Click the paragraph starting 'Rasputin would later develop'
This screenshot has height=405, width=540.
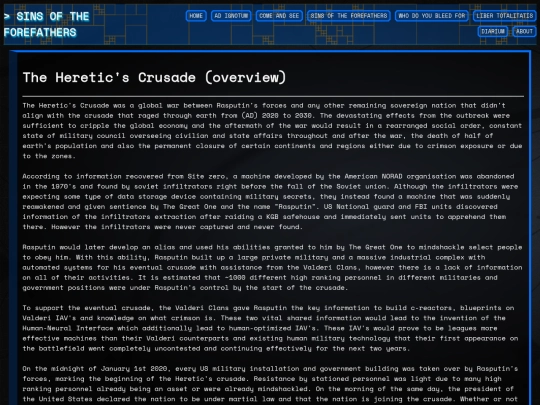point(273,267)
